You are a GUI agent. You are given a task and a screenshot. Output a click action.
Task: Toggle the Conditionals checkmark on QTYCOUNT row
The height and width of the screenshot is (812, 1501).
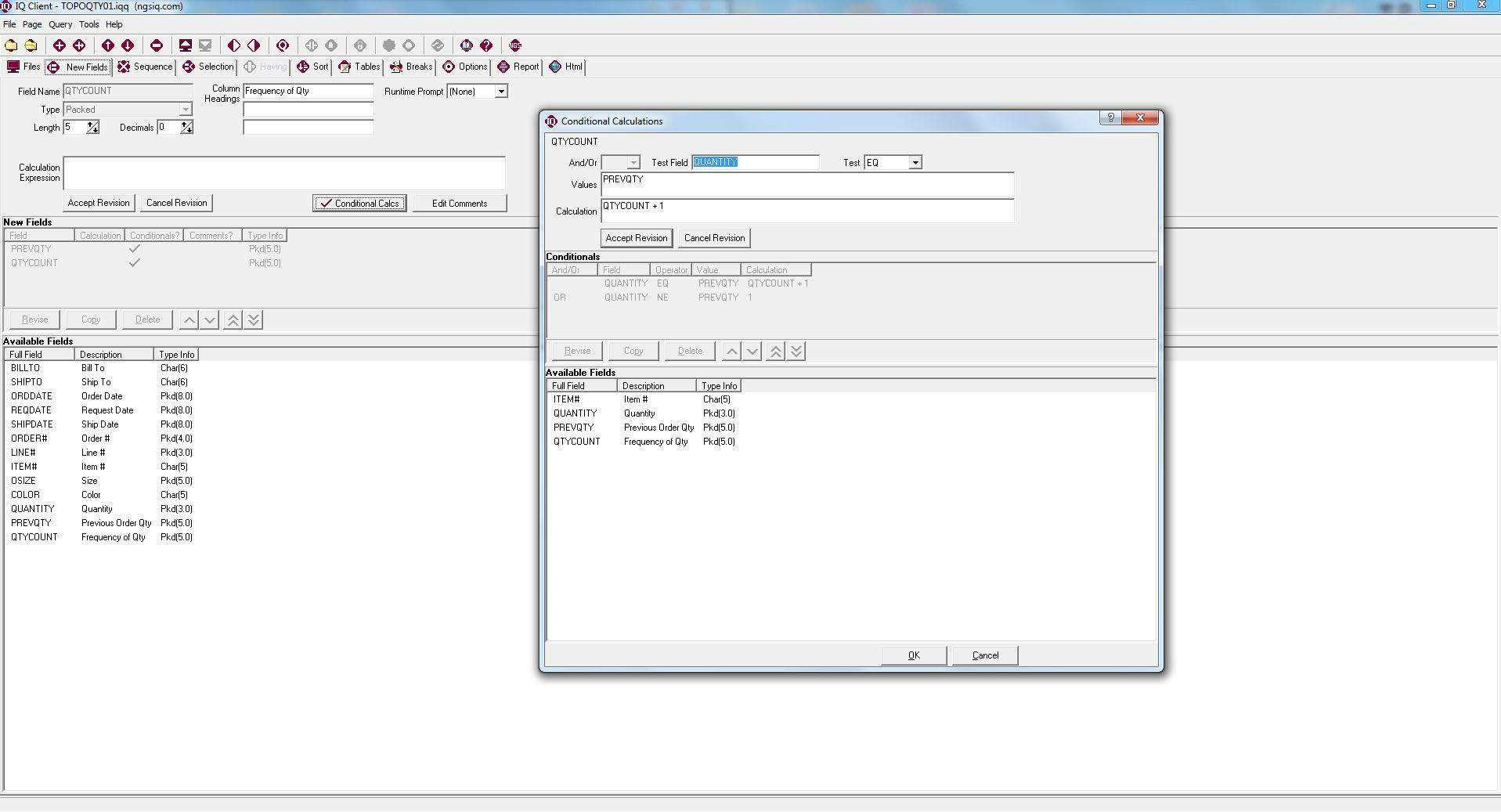(x=135, y=263)
